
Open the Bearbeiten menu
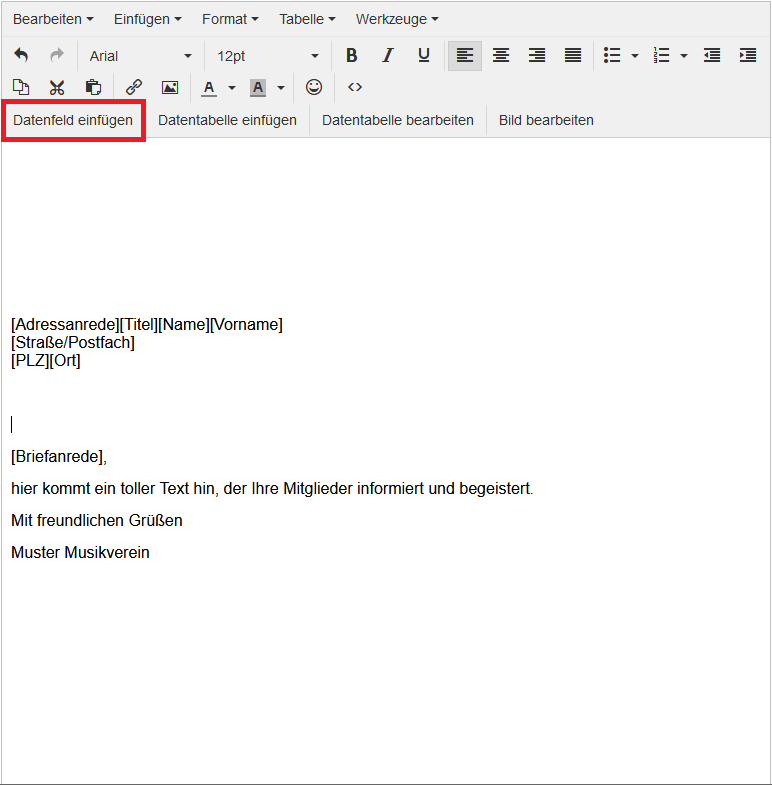pyautogui.click(x=53, y=19)
